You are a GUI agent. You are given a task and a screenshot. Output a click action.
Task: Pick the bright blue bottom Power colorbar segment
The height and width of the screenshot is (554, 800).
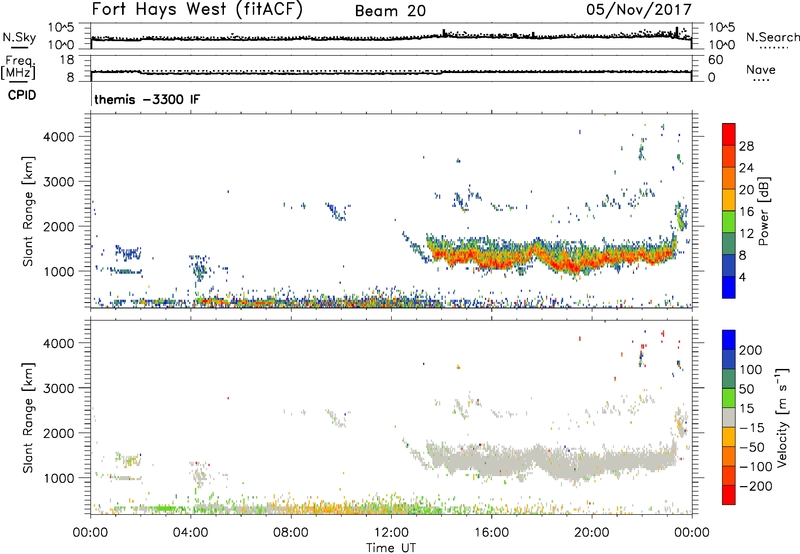(x=729, y=287)
